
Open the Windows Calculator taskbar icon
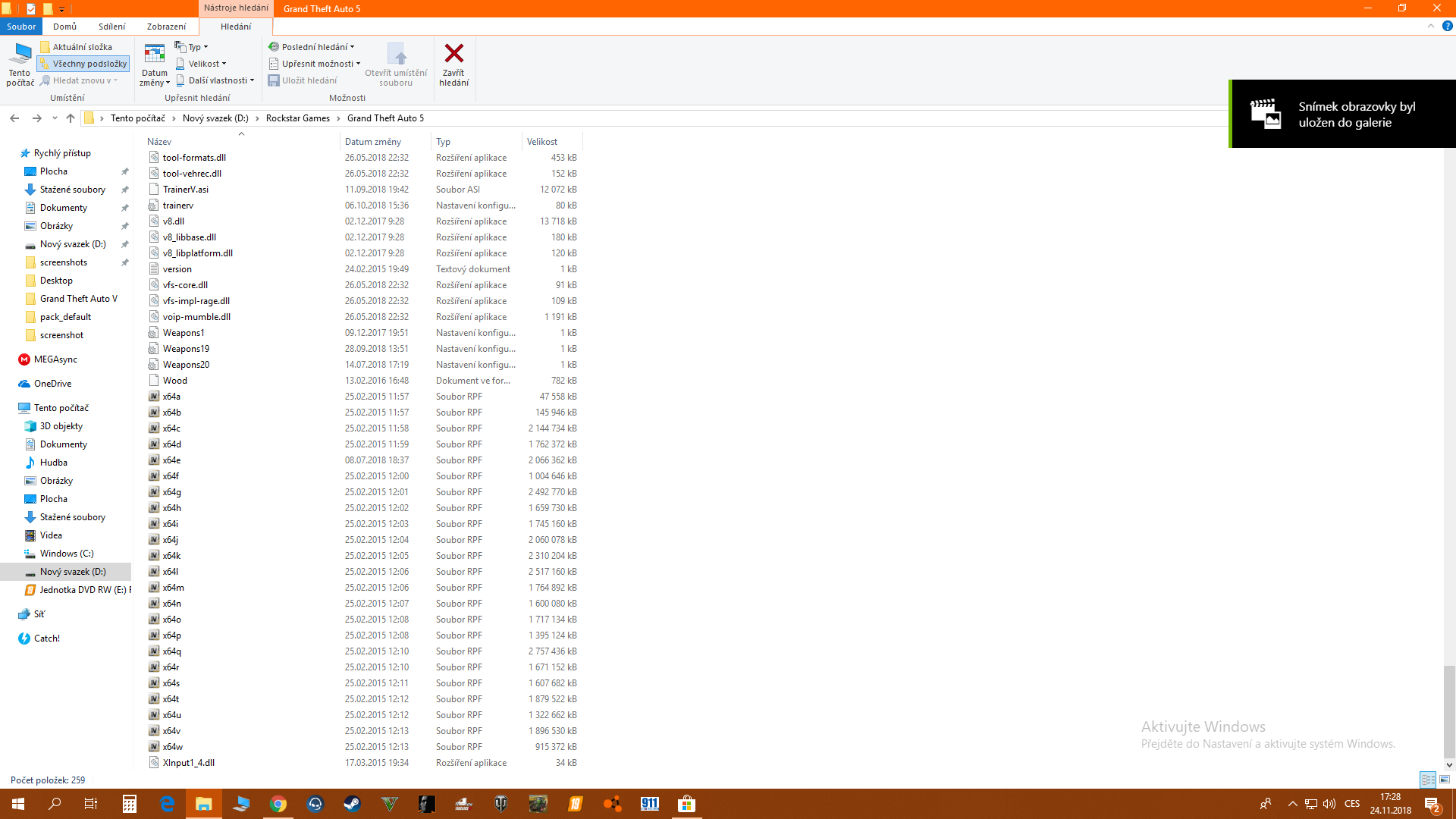tap(129, 804)
